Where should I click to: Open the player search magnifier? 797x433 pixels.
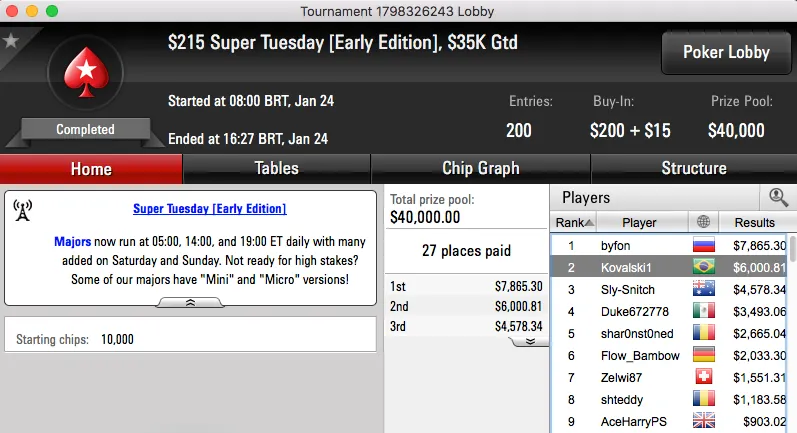click(777, 197)
